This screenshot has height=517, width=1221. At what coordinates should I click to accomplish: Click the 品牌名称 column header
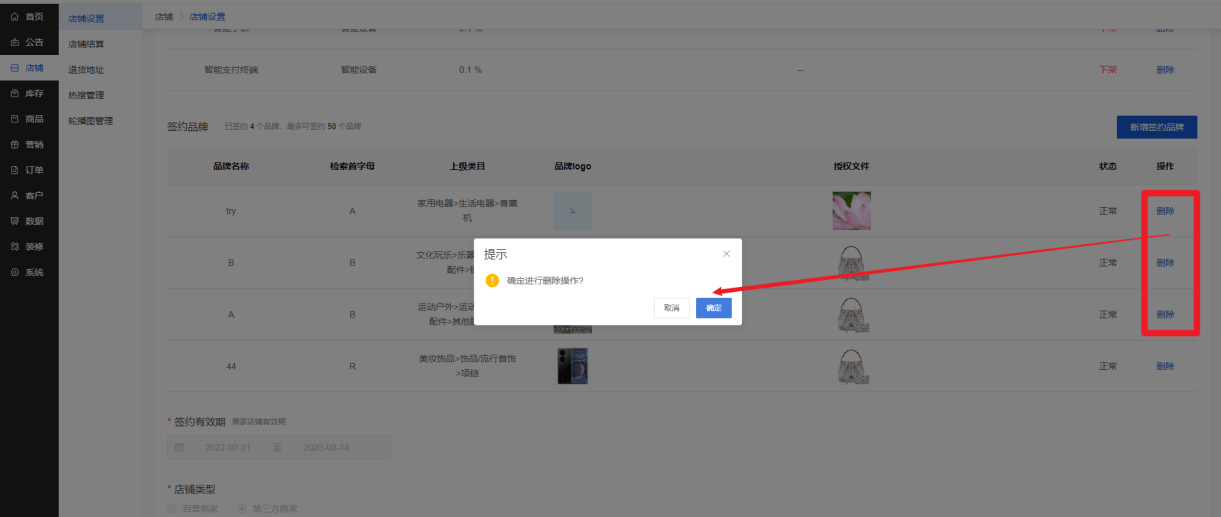pos(231,166)
